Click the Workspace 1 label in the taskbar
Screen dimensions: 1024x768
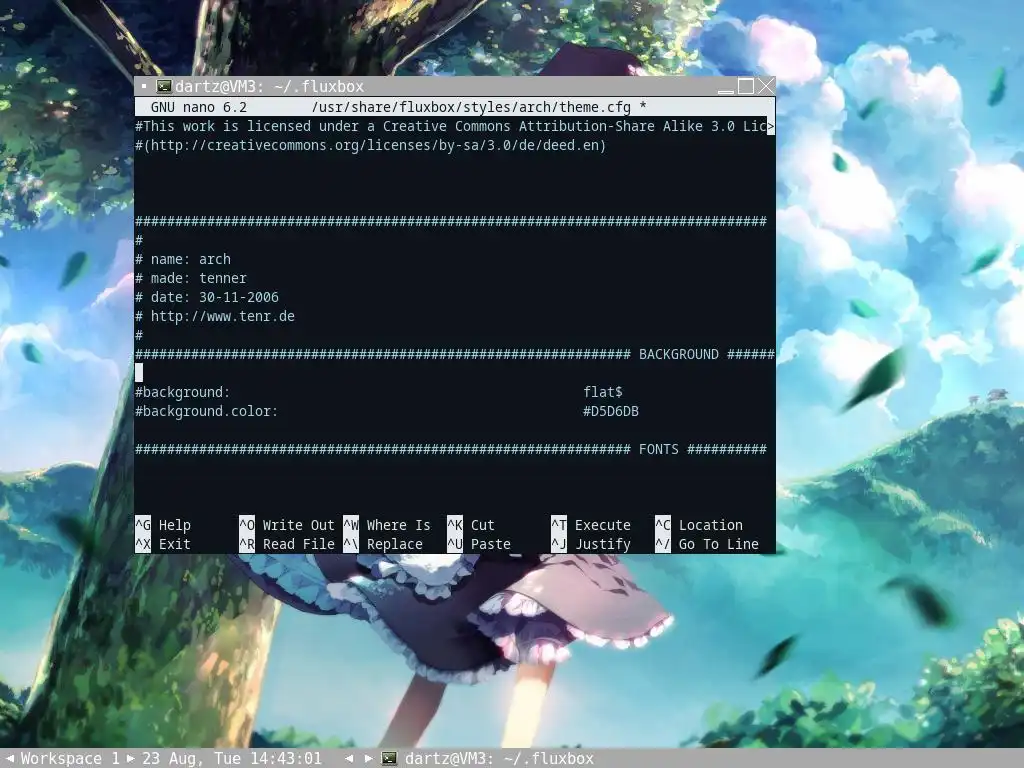[x=70, y=758]
